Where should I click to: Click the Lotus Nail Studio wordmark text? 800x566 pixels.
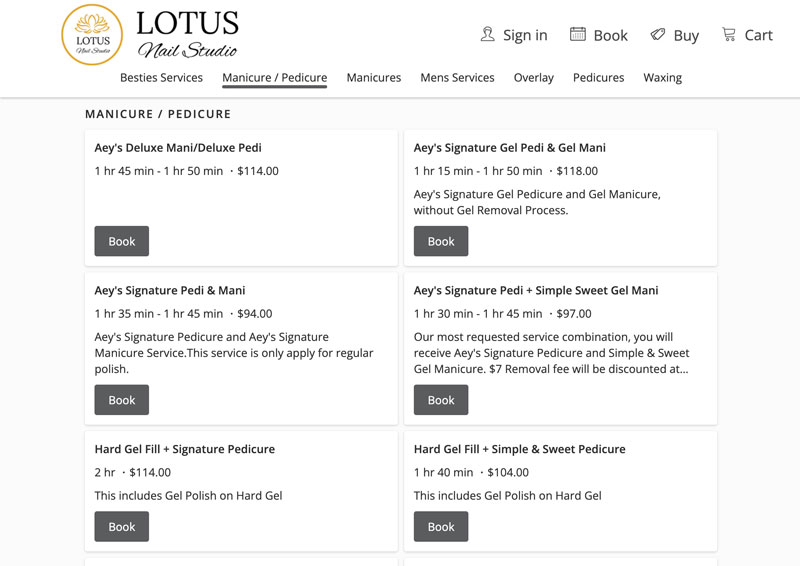(187, 35)
